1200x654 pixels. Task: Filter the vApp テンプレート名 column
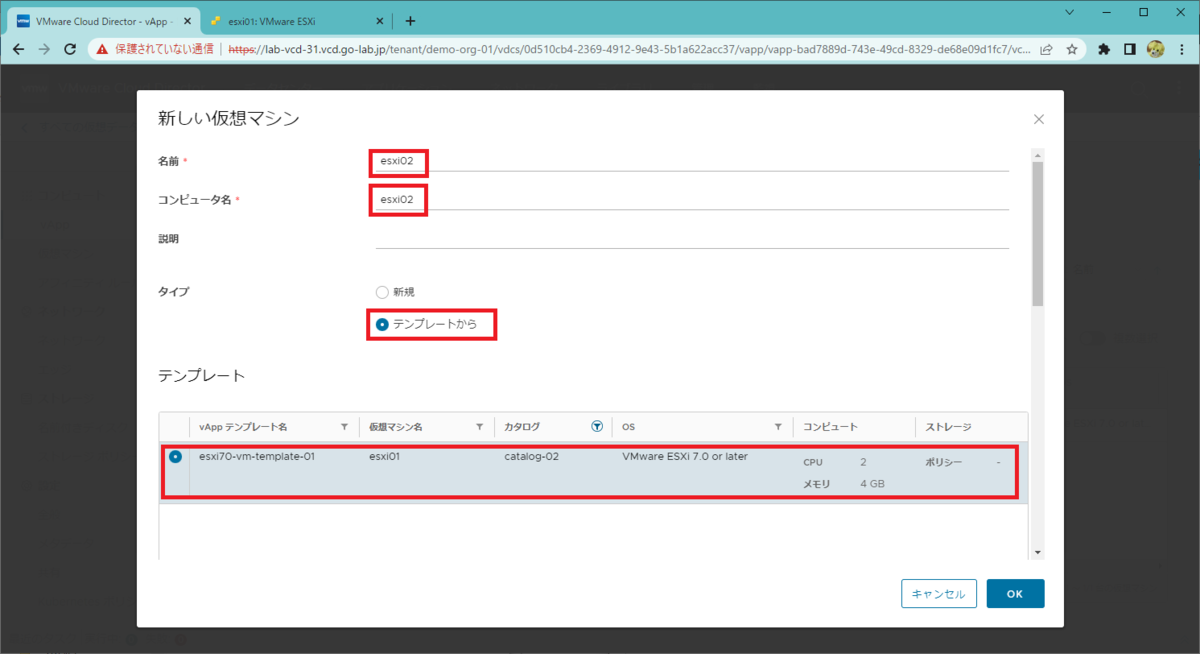[345, 427]
